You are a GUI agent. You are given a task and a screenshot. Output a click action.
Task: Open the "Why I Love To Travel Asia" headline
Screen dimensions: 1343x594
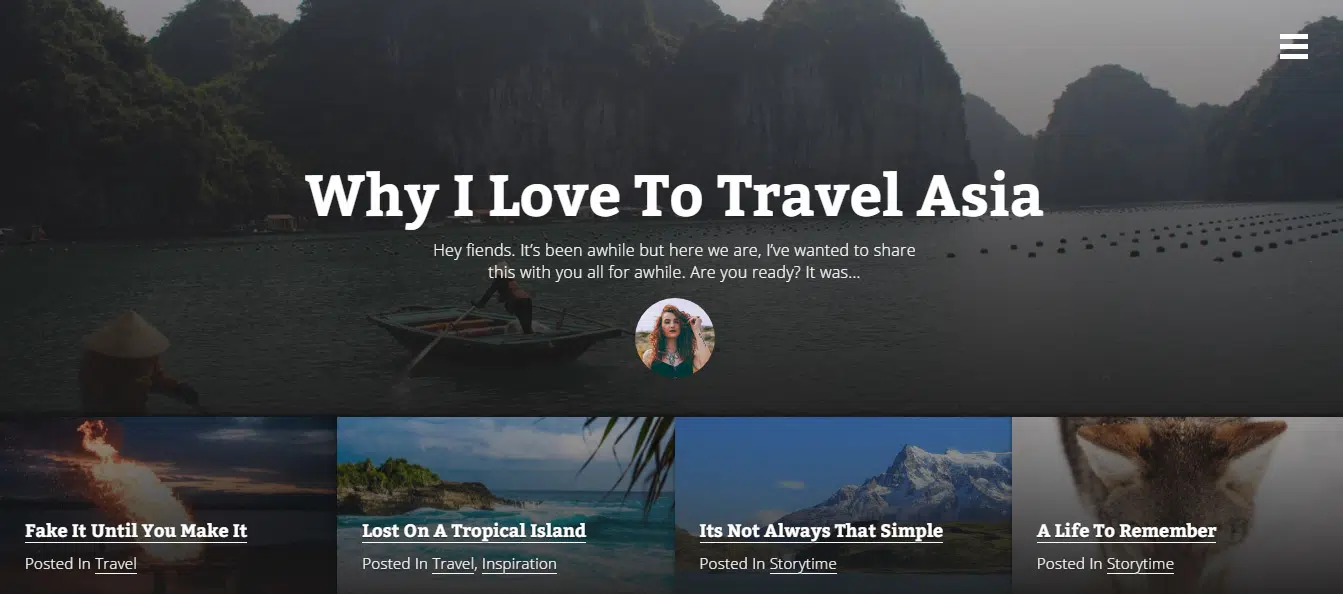point(674,196)
